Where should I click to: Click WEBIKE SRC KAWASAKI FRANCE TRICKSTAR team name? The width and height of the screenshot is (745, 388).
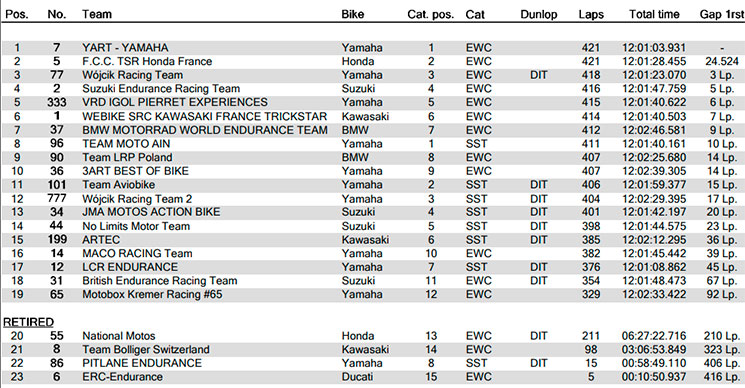pos(205,116)
